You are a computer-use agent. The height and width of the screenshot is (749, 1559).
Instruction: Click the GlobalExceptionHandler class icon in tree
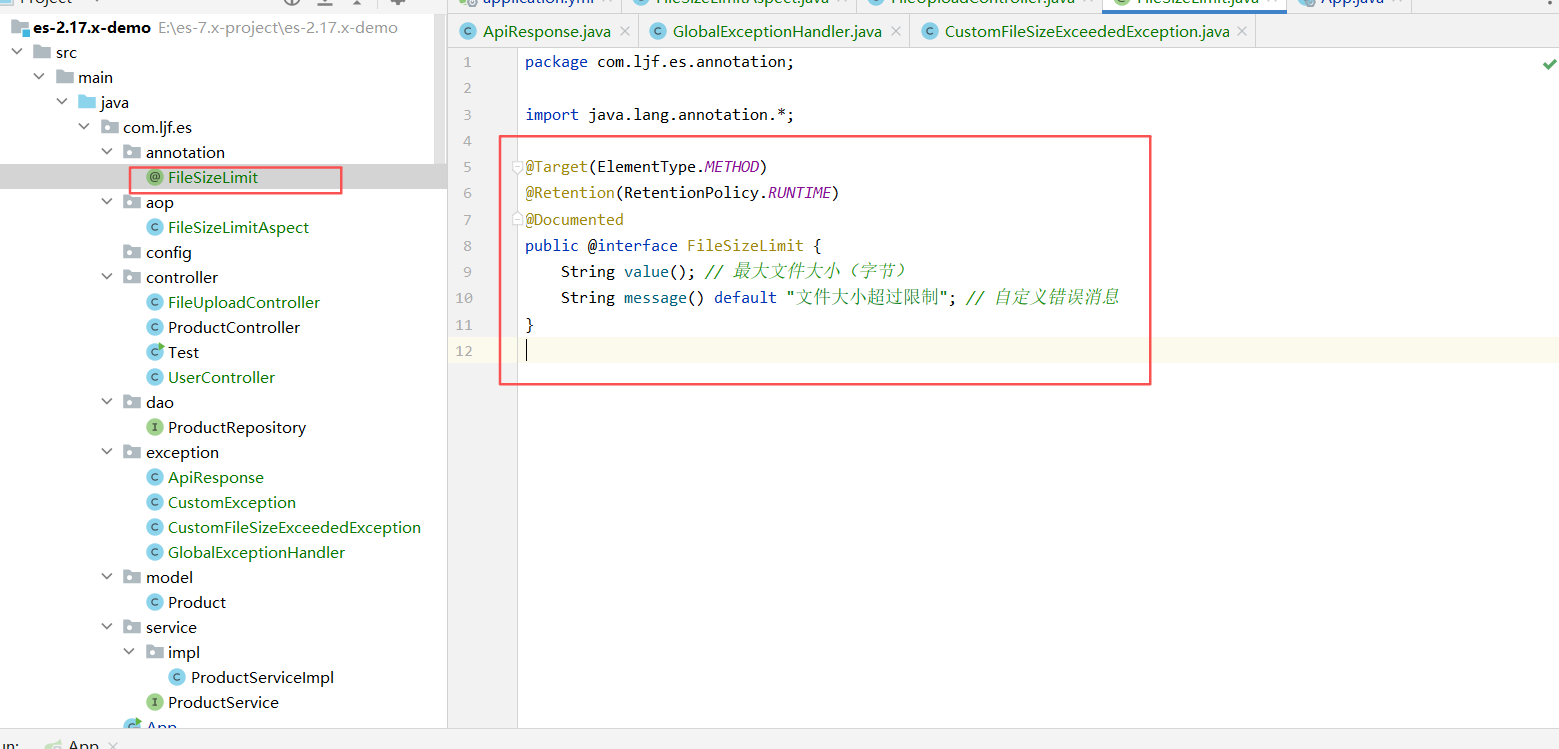pos(154,553)
